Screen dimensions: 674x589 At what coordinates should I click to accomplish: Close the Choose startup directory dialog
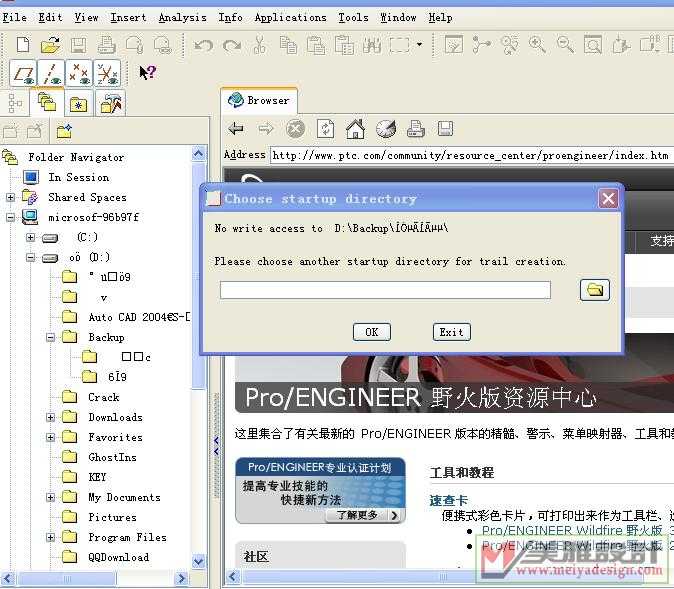point(608,199)
